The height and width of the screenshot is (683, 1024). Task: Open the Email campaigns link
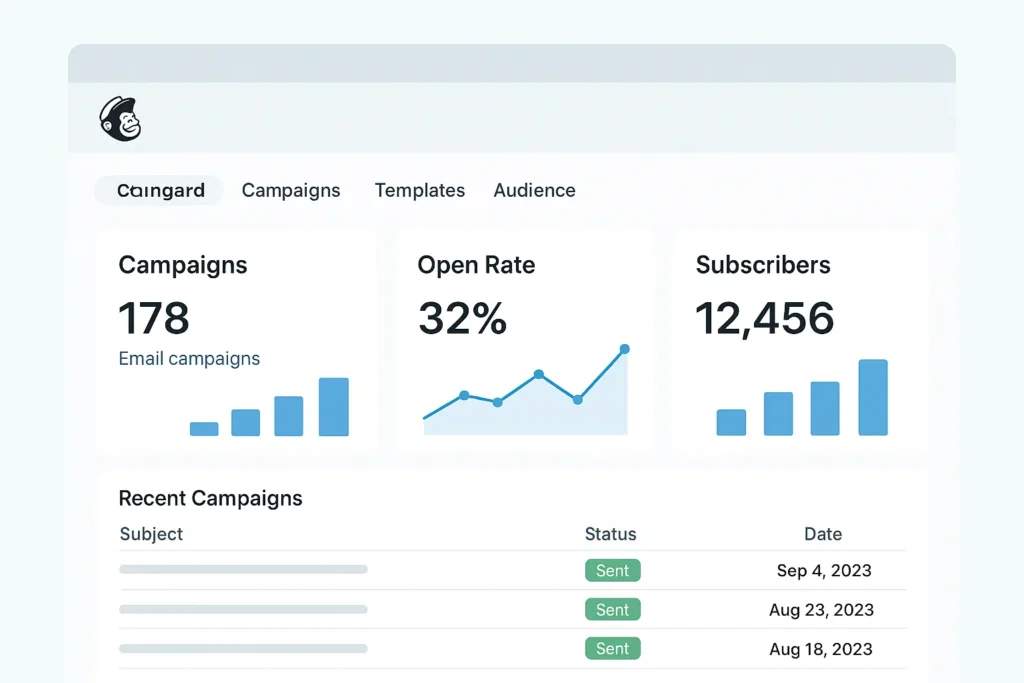[x=189, y=358]
